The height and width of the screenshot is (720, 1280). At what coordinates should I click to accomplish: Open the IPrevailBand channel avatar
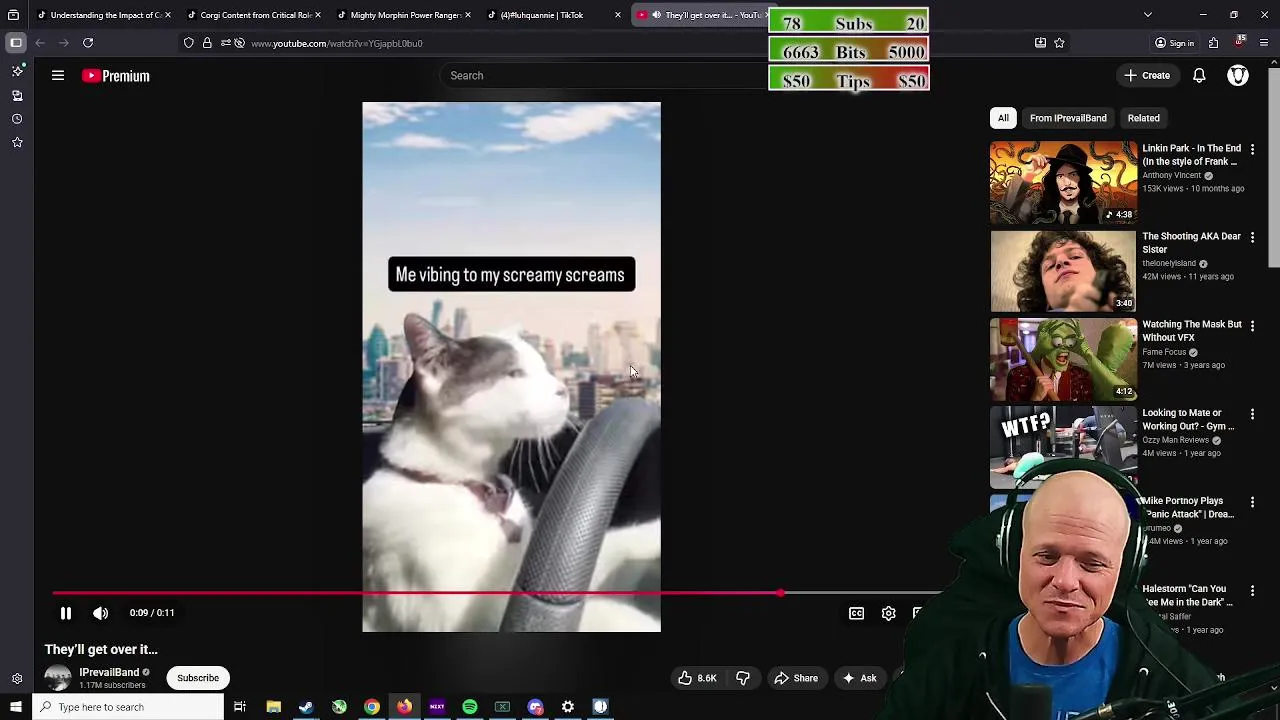(x=58, y=678)
